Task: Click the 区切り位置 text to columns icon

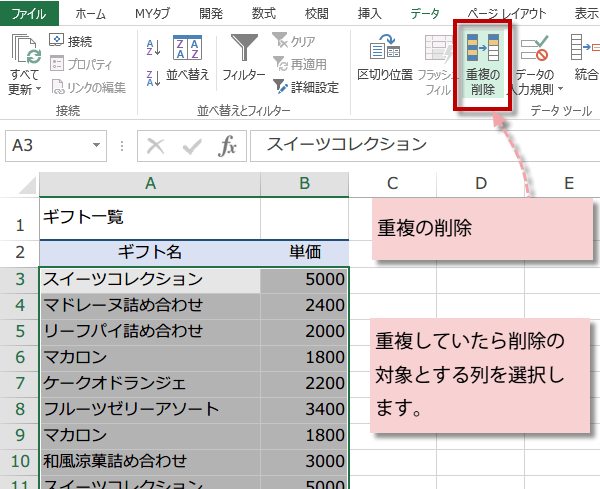Action: [385, 46]
